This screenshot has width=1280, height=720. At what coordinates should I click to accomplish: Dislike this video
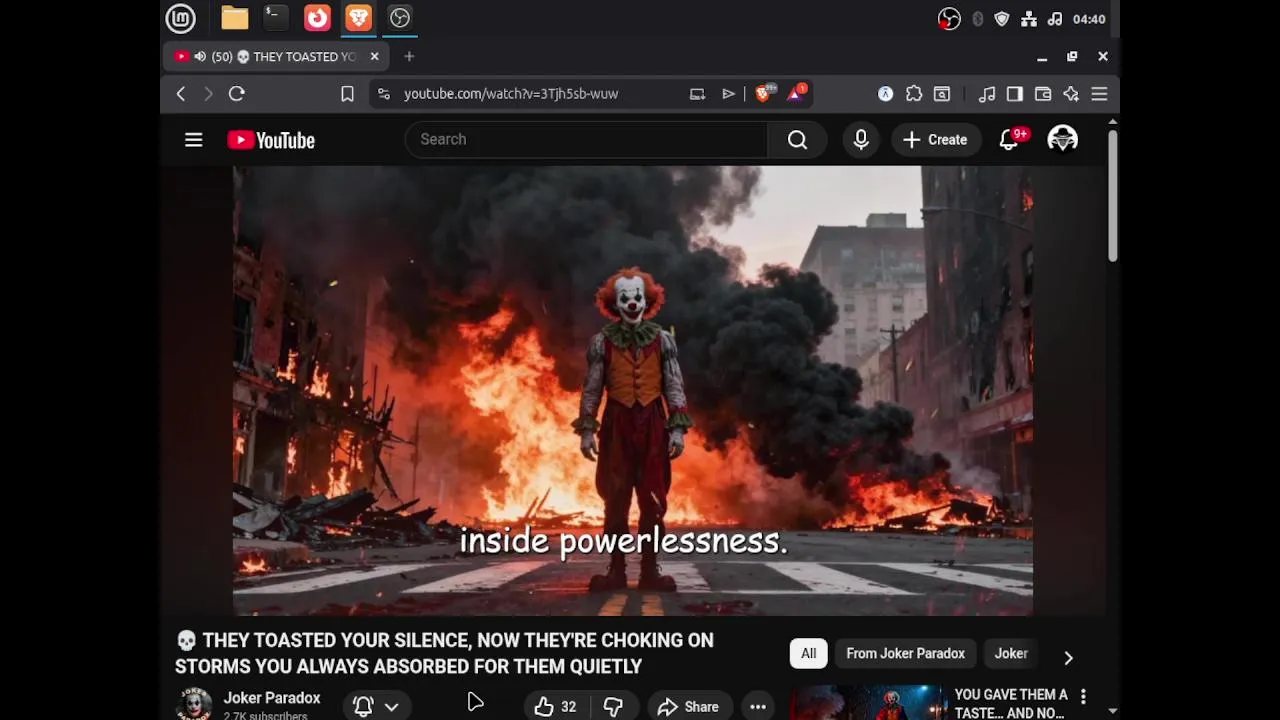pos(613,707)
